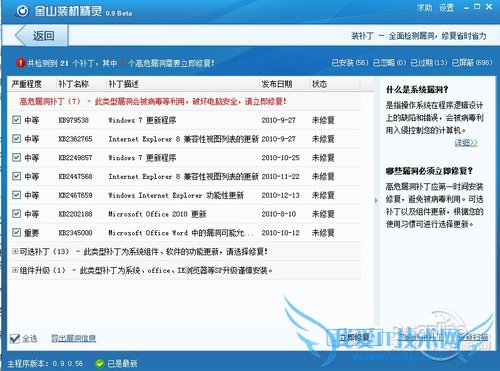This screenshot has height=371, width=500.
Task: Open the 详细>> link about system vulnerabilities
Action: click(x=466, y=143)
